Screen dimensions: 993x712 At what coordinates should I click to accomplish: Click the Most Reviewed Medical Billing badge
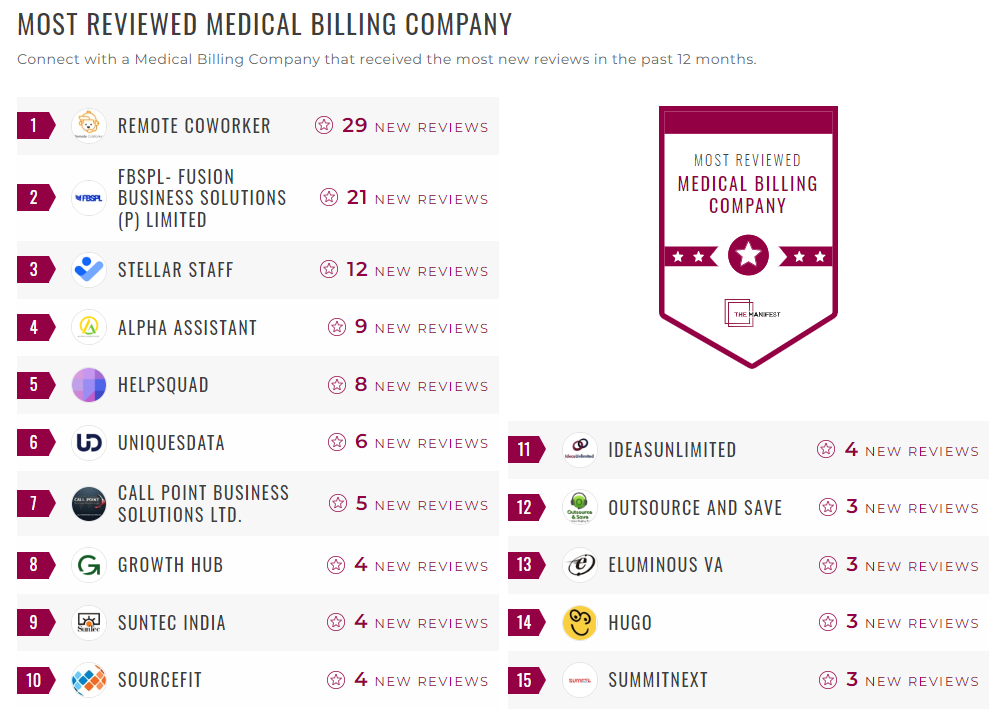click(748, 235)
